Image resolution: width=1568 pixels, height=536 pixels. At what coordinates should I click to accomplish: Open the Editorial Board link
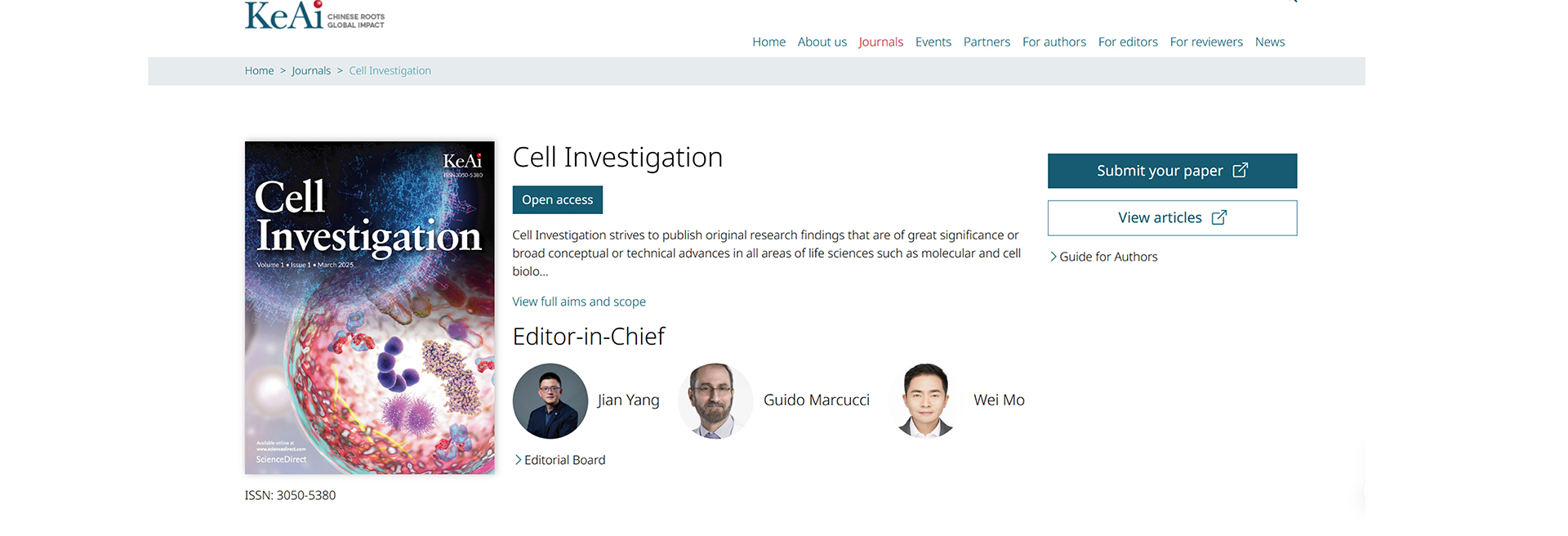[564, 460]
